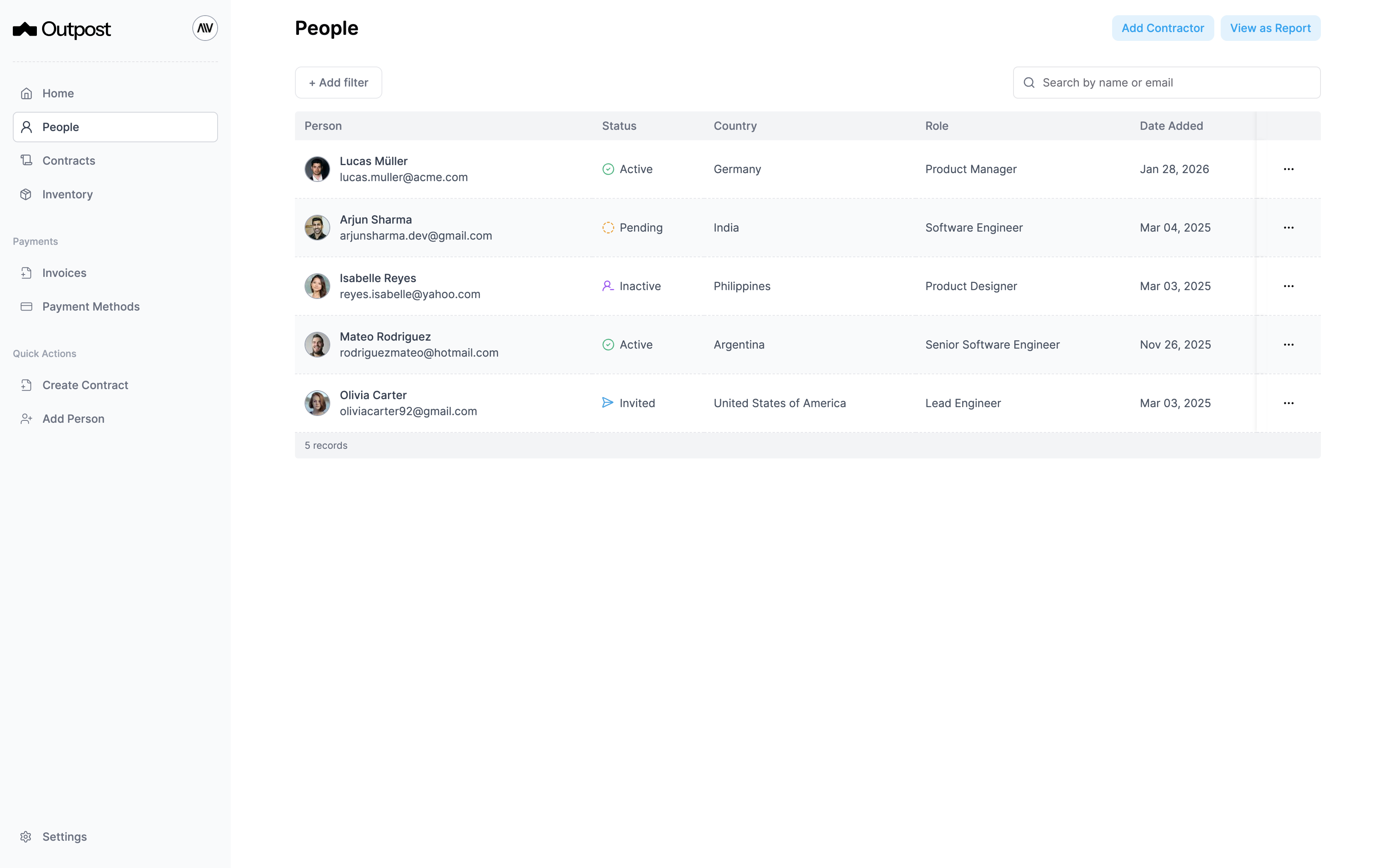The image size is (1385, 868).
Task: Open the AW user avatar menu
Action: click(205, 28)
